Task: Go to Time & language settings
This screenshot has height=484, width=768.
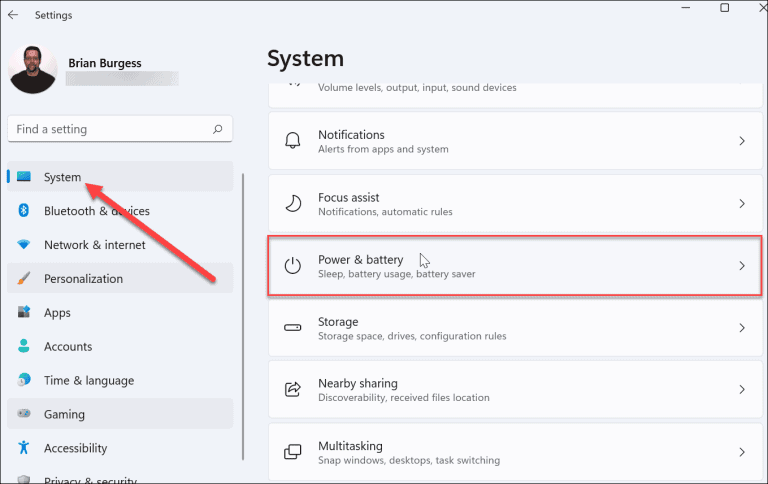Action: click(x=88, y=381)
